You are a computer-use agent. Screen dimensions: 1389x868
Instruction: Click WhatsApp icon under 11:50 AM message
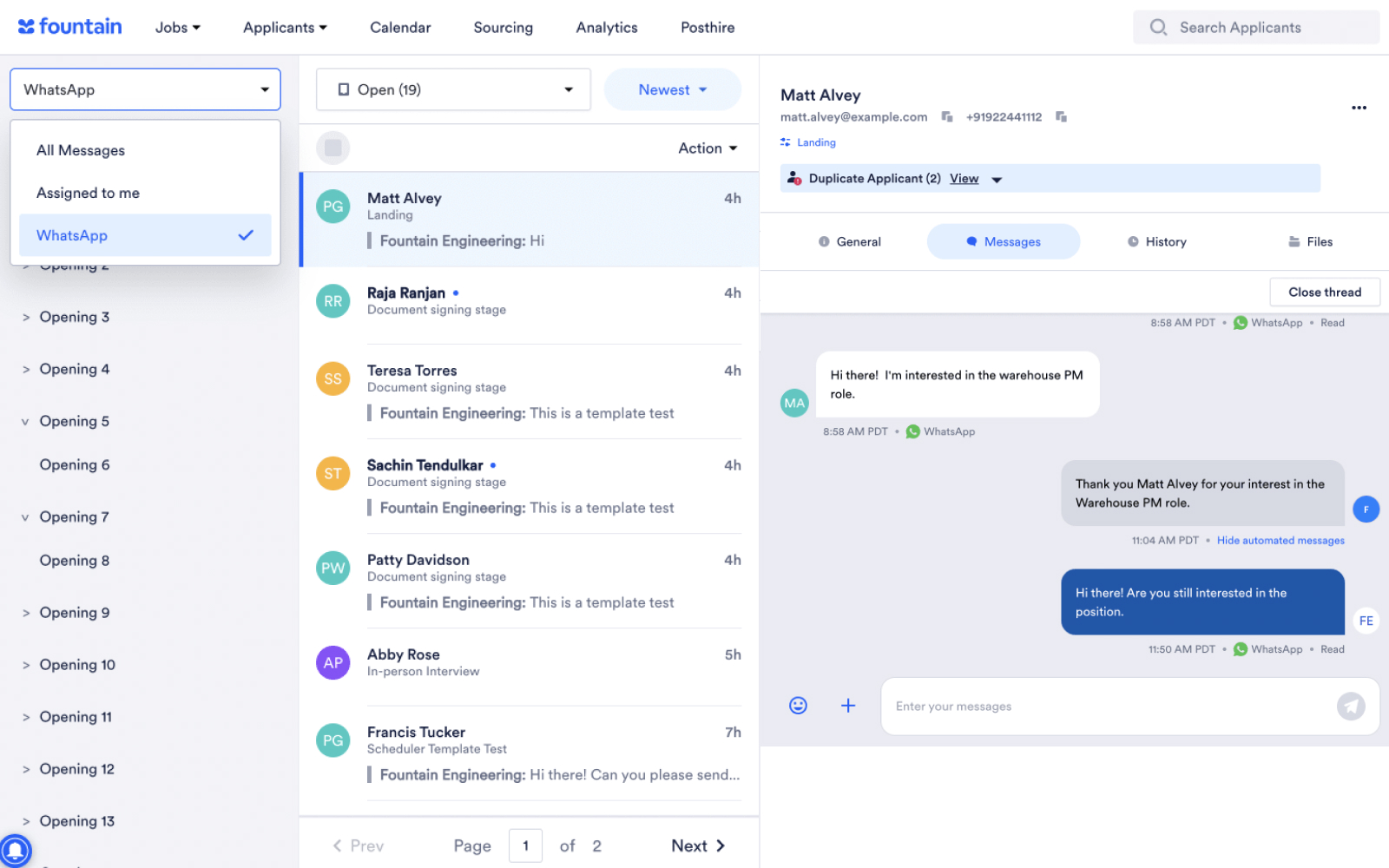click(1241, 649)
